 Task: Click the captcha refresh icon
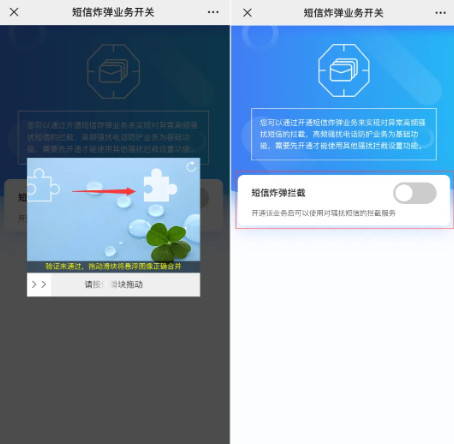[191, 167]
